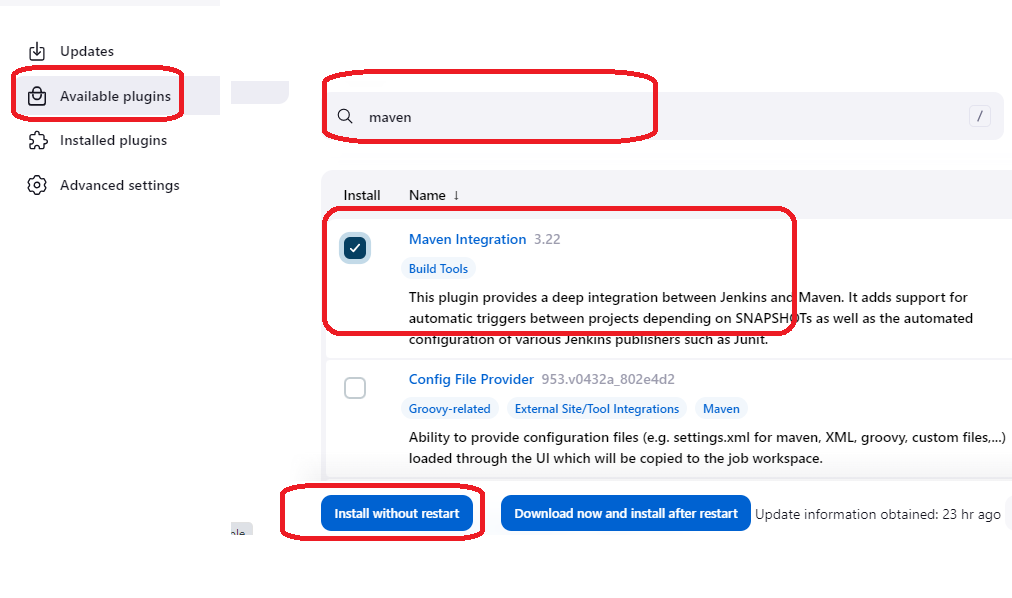This screenshot has height=598, width=1012.
Task: Open the Maven Integration plugin link
Action: tap(467, 239)
